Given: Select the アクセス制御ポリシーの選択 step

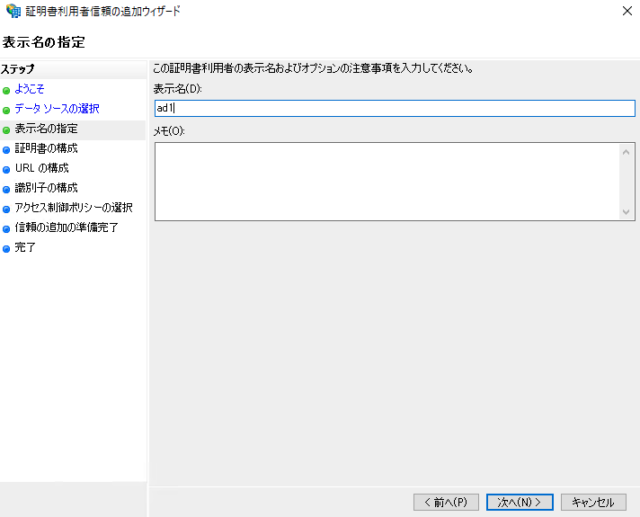Looking at the screenshot, I should point(73,207).
